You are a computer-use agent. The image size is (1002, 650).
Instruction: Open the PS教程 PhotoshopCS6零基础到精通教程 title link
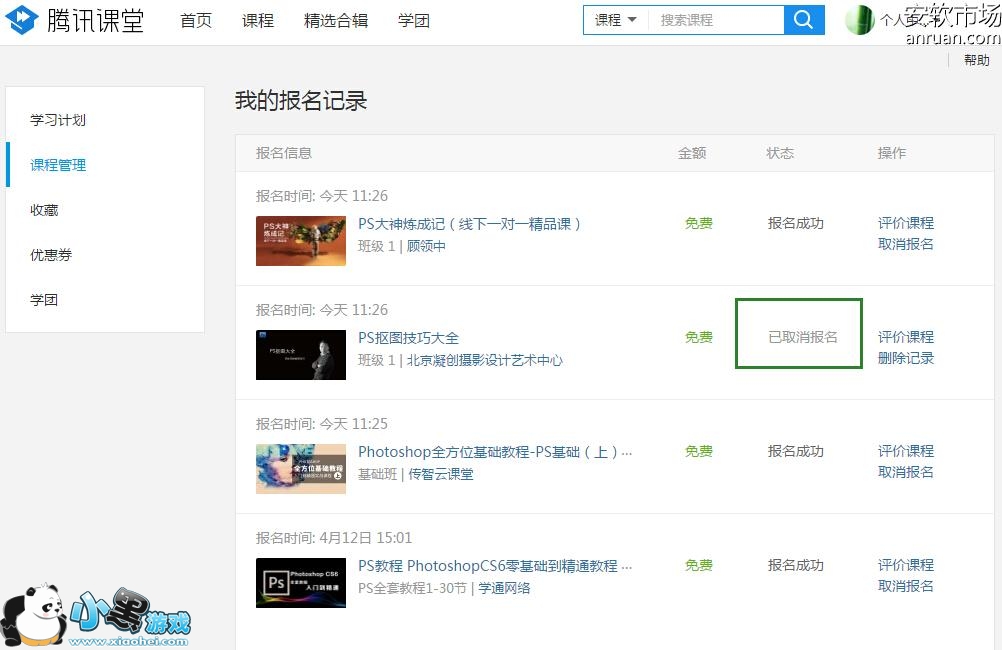495,566
